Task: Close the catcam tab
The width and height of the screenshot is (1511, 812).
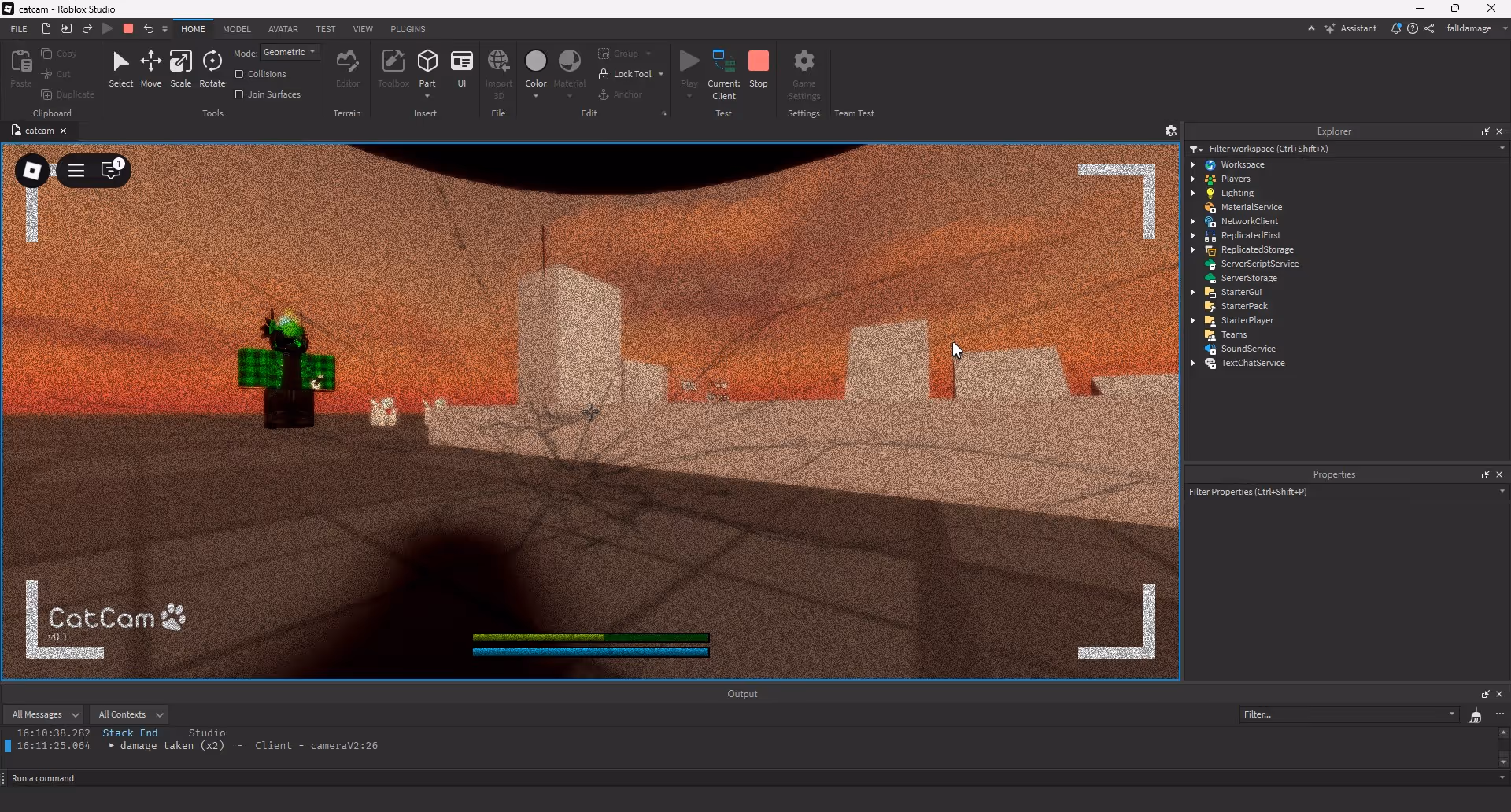Action: (x=64, y=131)
